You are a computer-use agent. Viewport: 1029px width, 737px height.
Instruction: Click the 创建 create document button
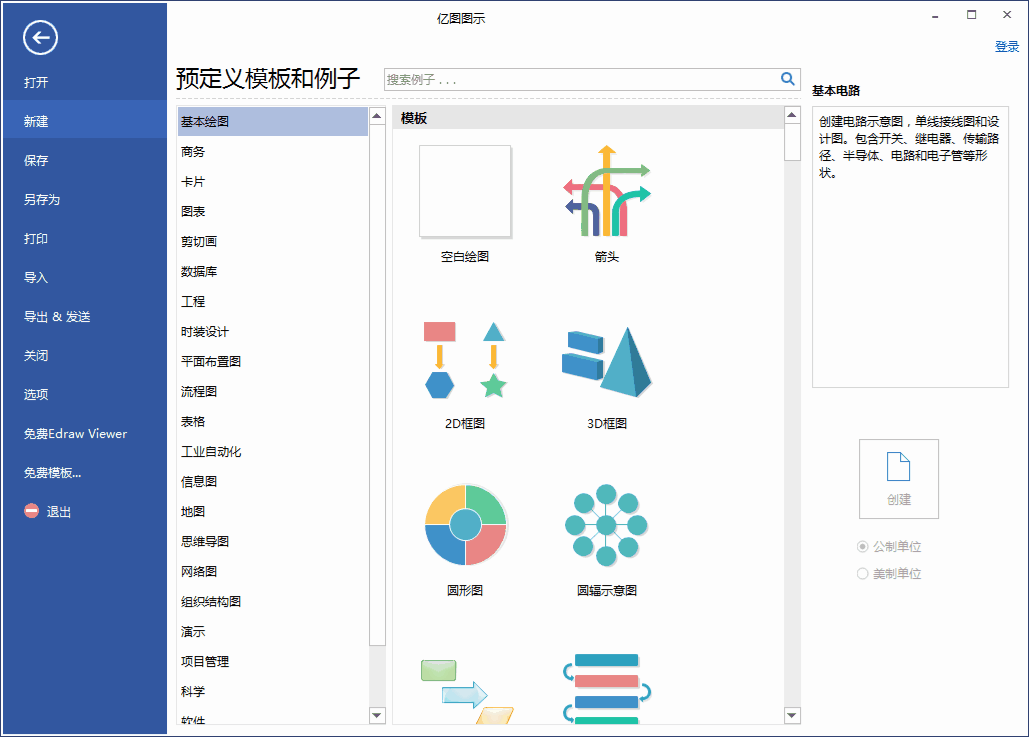898,479
